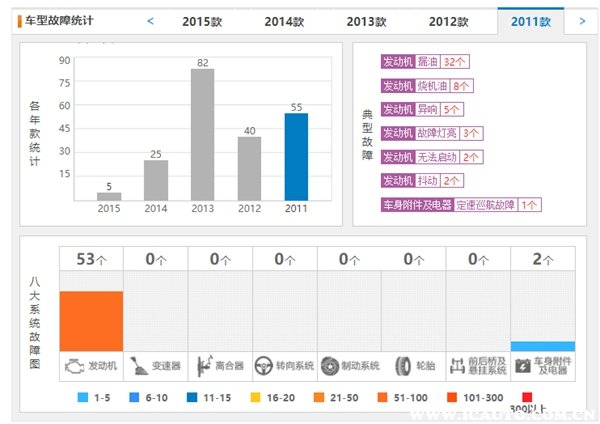Show later model years with the right arrow
This screenshot has width=600, height=424.
582,21
